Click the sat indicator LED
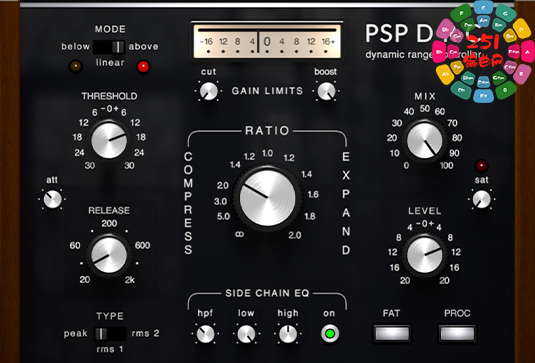Viewport: 535px width, 363px height. pyautogui.click(x=481, y=166)
